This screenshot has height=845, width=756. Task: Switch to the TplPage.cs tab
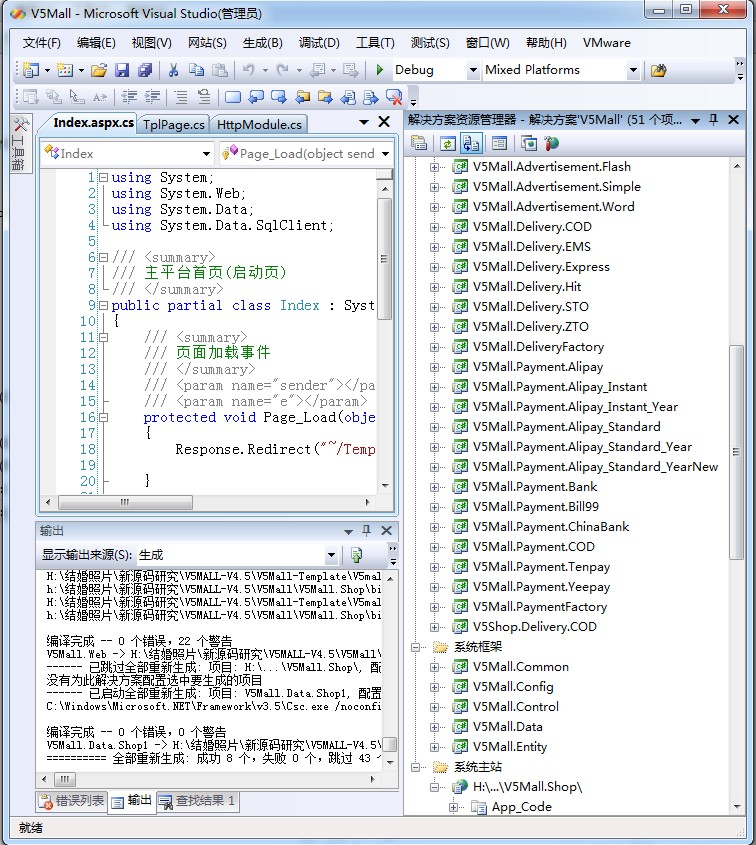click(174, 124)
